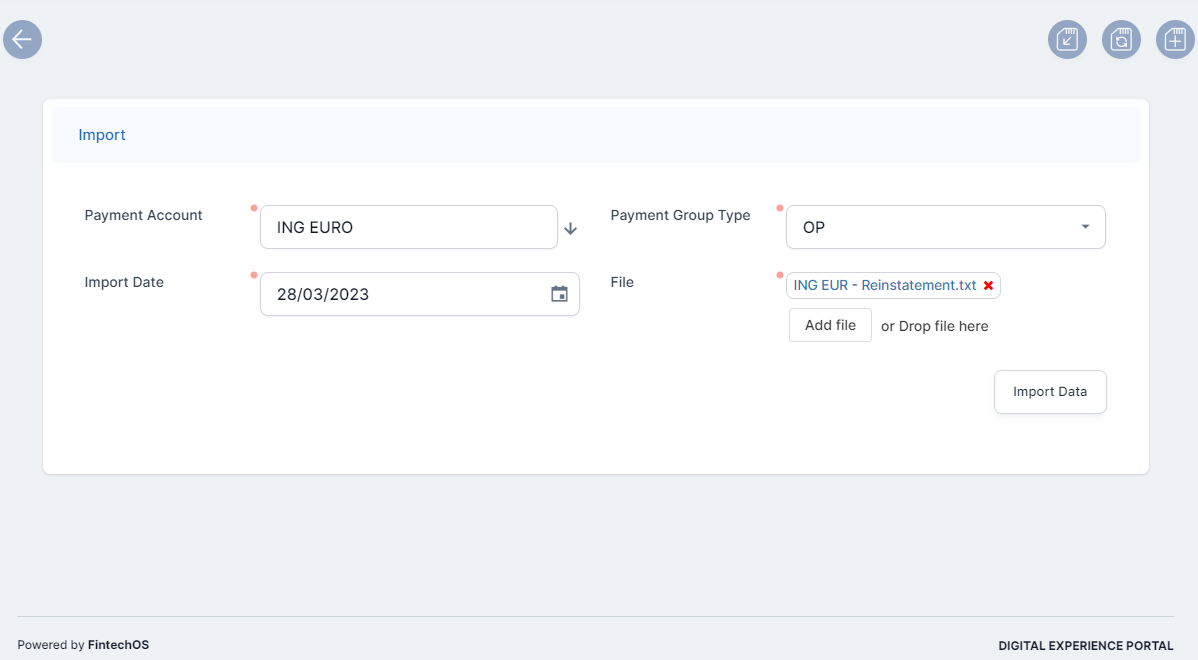
Task: Click the save and new icon
Action: pos(1175,40)
